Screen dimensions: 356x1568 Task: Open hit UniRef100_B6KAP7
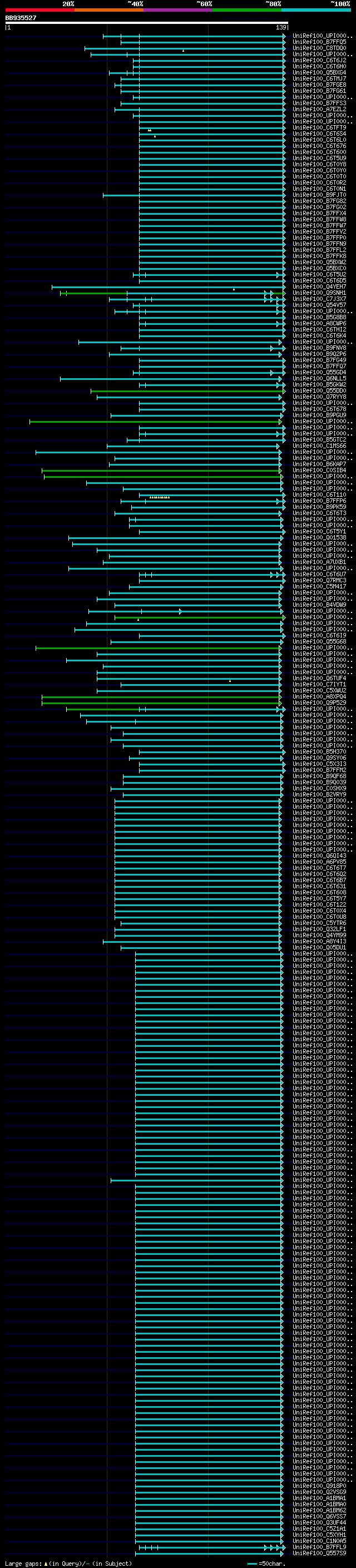click(319, 464)
